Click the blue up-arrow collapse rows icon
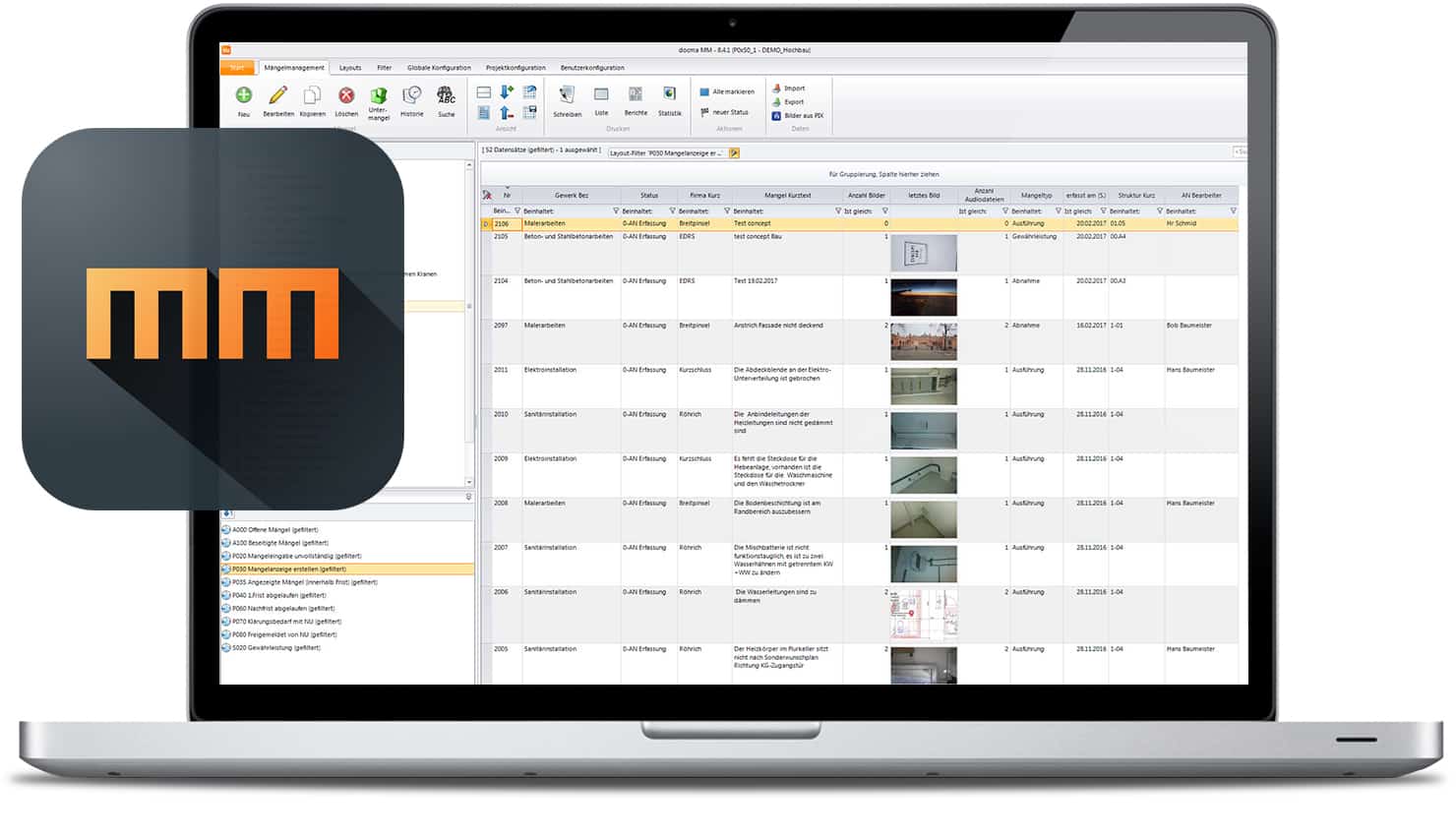Image resolution: width=1456 pixels, height=838 pixels. [507, 113]
